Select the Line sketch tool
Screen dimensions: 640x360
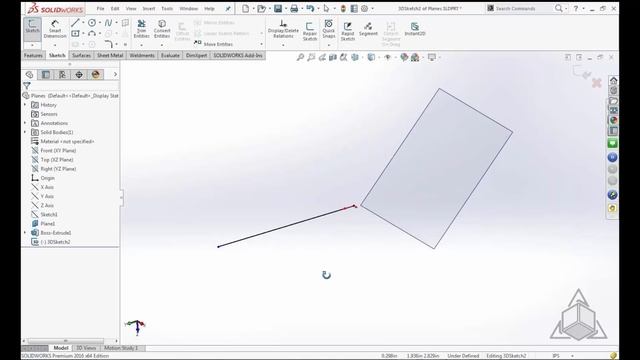pyautogui.click(x=75, y=23)
